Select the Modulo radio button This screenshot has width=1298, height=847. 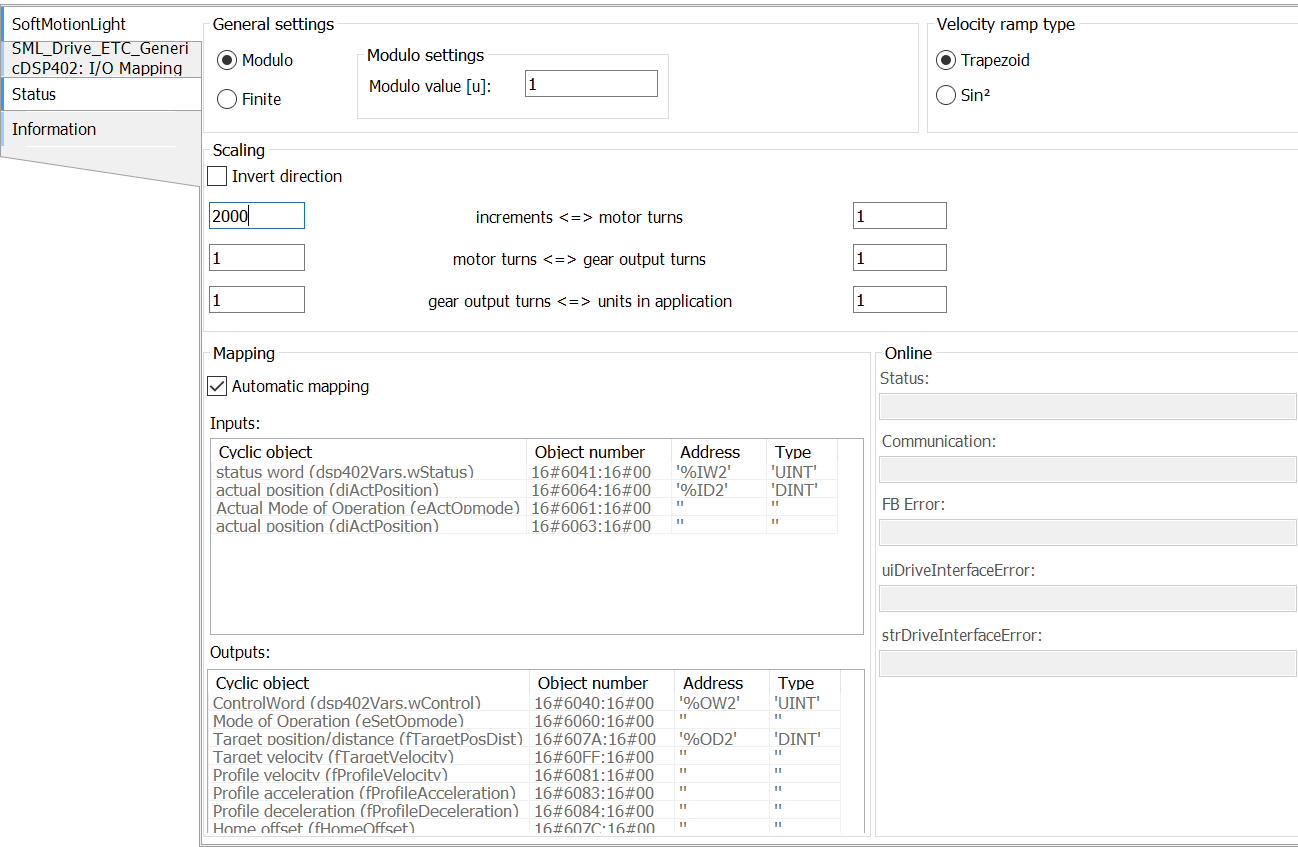click(x=227, y=60)
